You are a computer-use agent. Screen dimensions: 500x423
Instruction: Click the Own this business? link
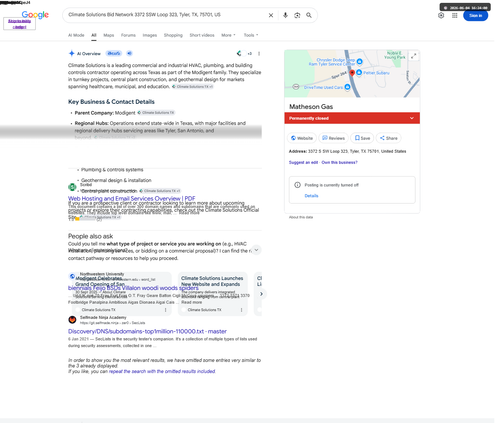(x=339, y=162)
